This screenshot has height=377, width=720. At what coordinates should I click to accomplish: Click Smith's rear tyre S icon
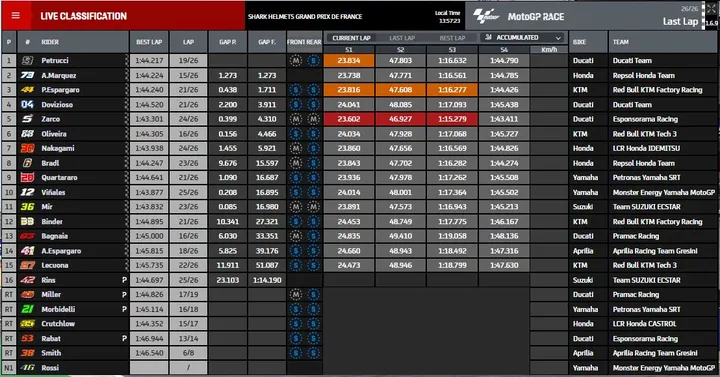pyautogui.click(x=314, y=353)
